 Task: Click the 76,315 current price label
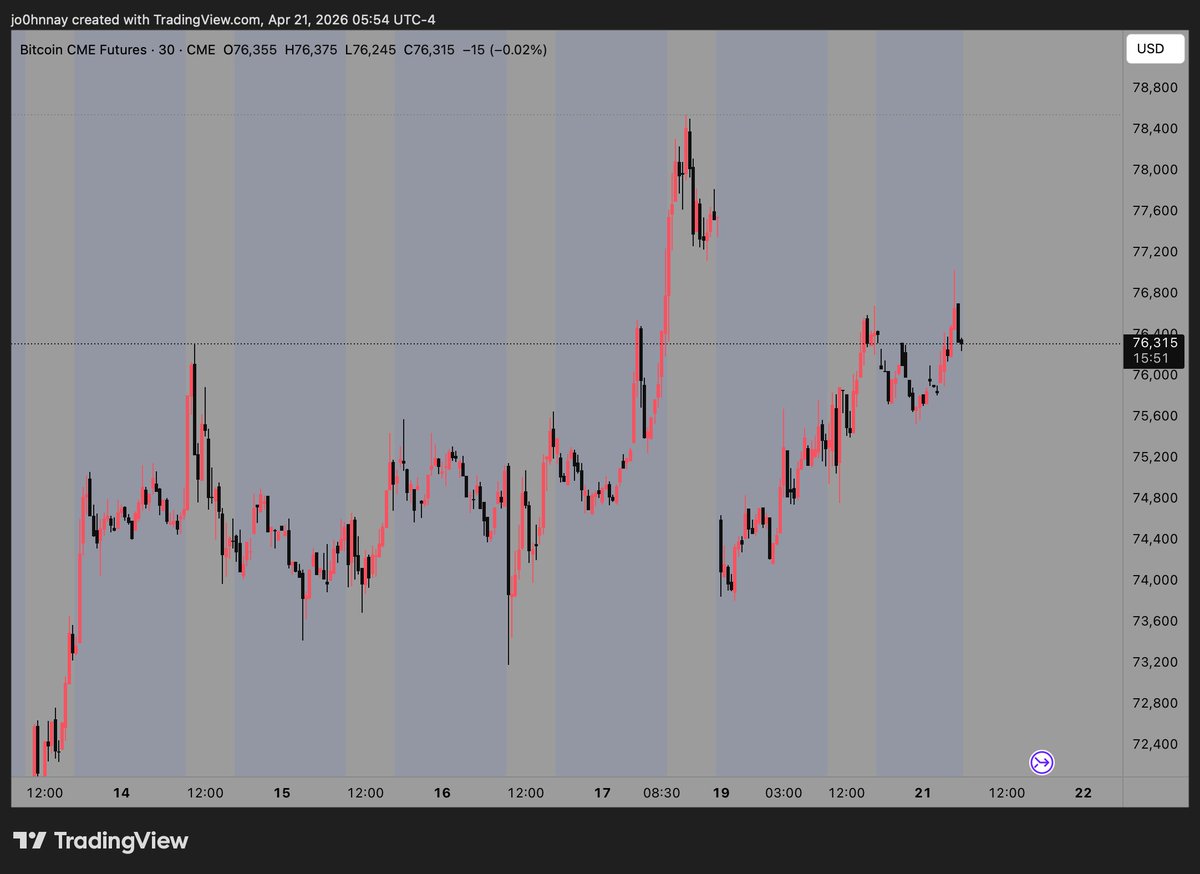point(1155,343)
